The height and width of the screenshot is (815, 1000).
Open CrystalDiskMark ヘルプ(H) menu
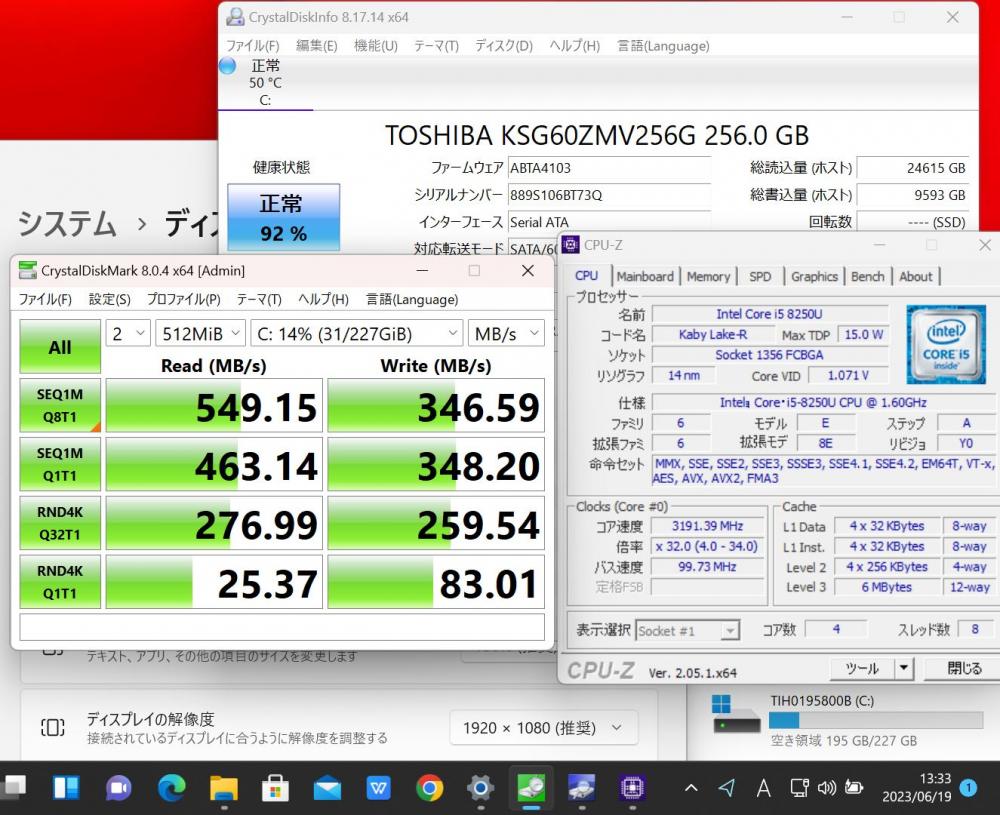323,299
